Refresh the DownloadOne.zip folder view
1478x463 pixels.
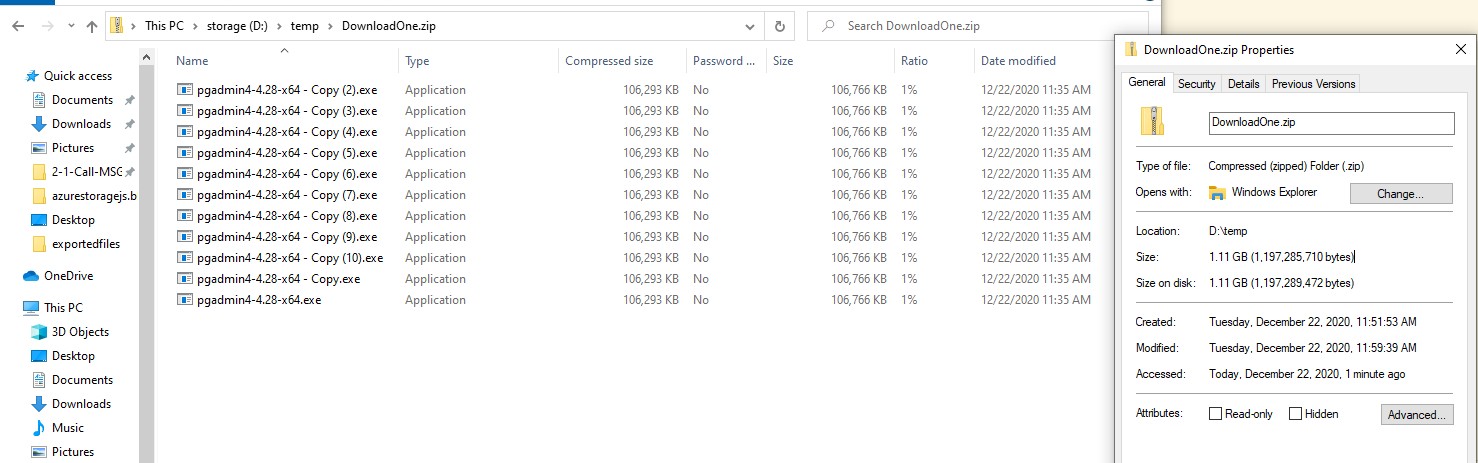(780, 26)
